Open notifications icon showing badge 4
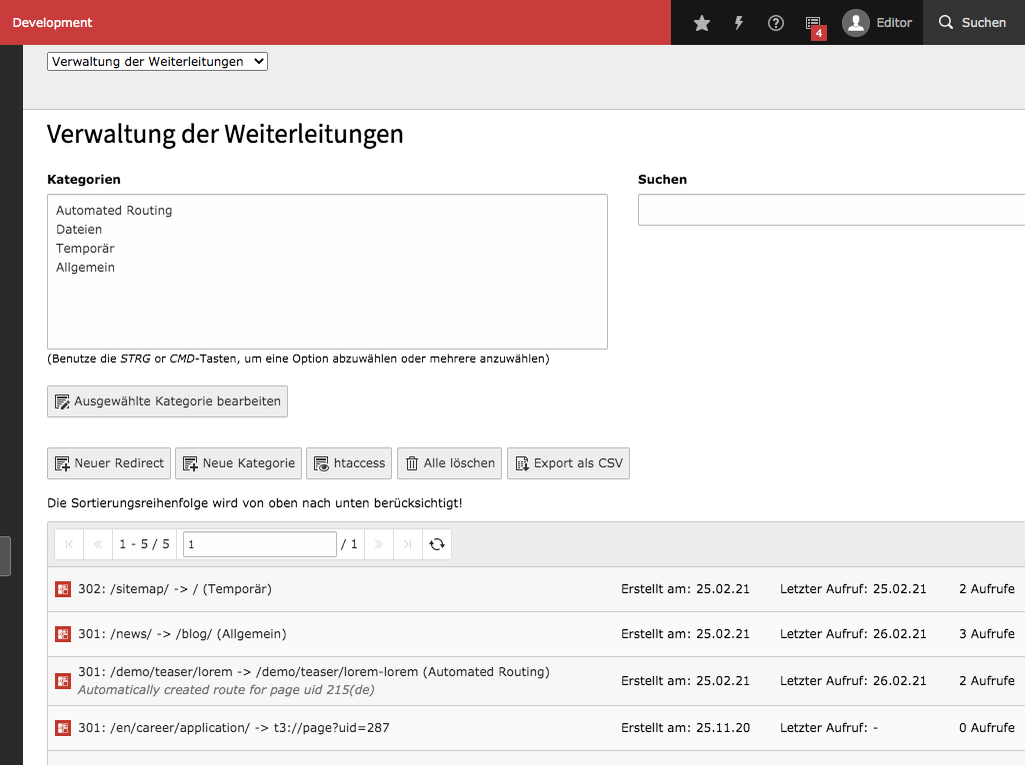 coord(812,22)
